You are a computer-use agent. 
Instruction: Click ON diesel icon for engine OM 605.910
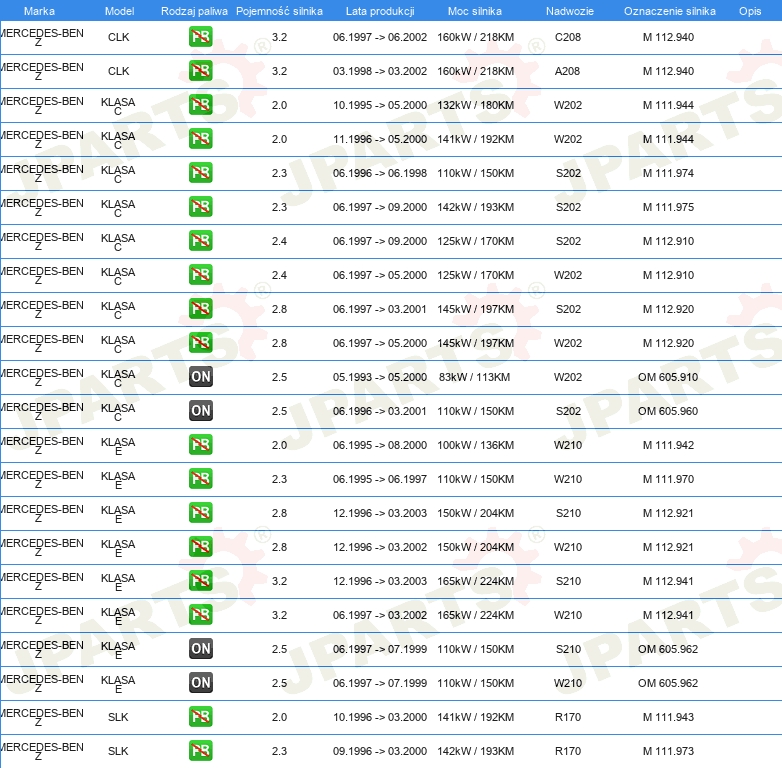coord(200,377)
